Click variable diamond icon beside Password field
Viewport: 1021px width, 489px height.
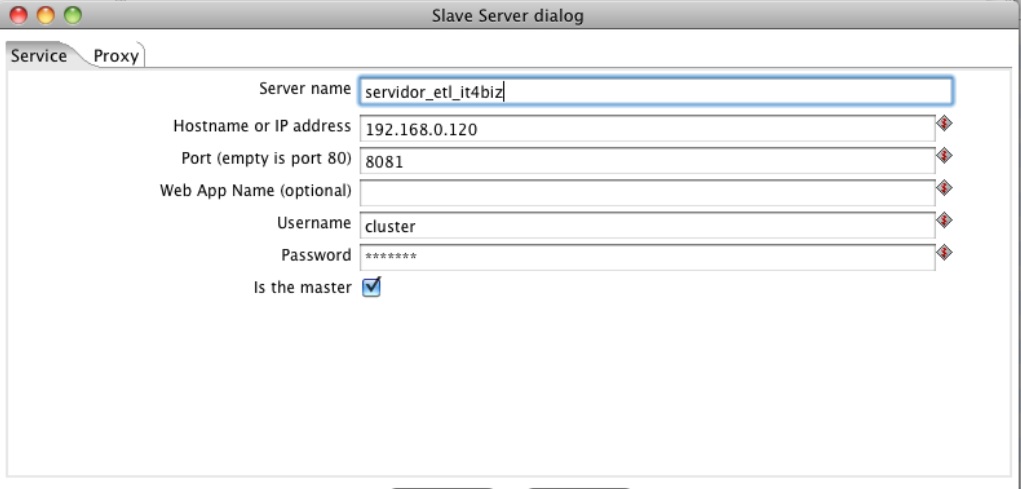[x=942, y=252]
